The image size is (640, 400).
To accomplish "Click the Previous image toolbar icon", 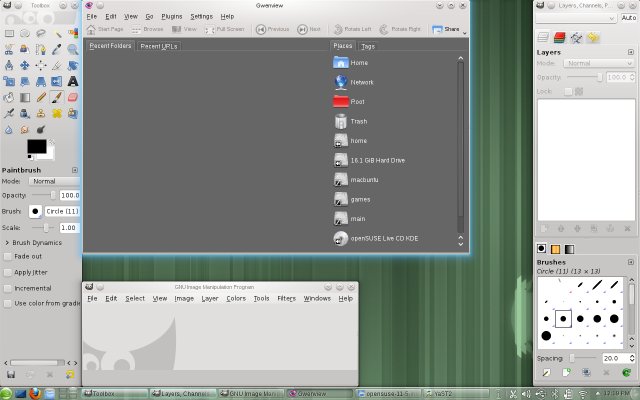I will [270, 29].
